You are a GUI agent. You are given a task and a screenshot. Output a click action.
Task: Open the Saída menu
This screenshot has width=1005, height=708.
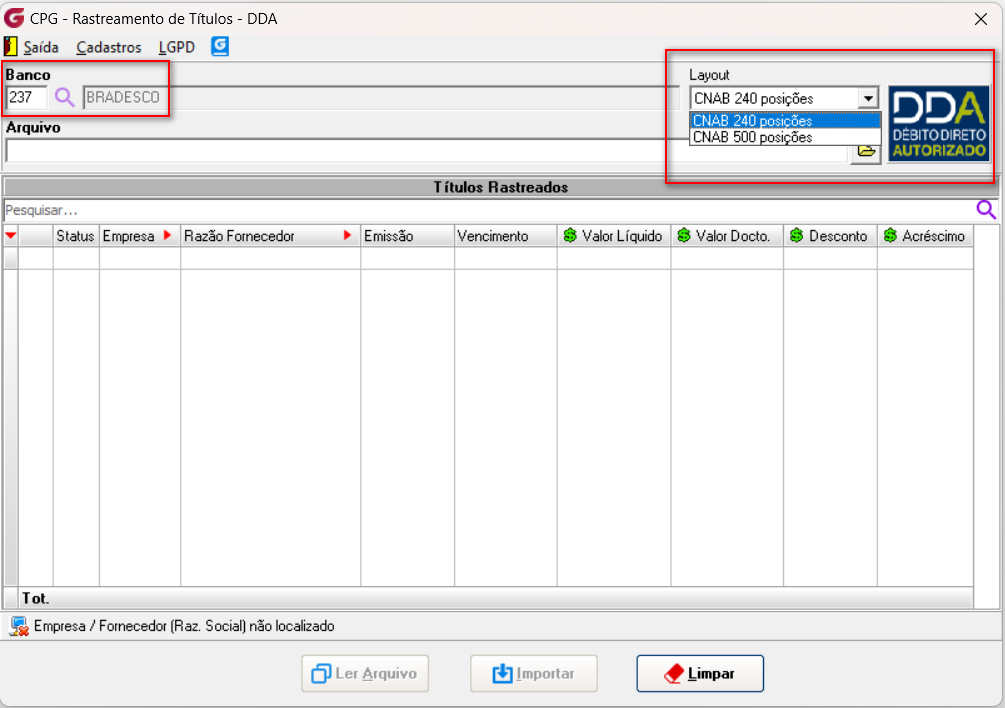tap(41, 47)
